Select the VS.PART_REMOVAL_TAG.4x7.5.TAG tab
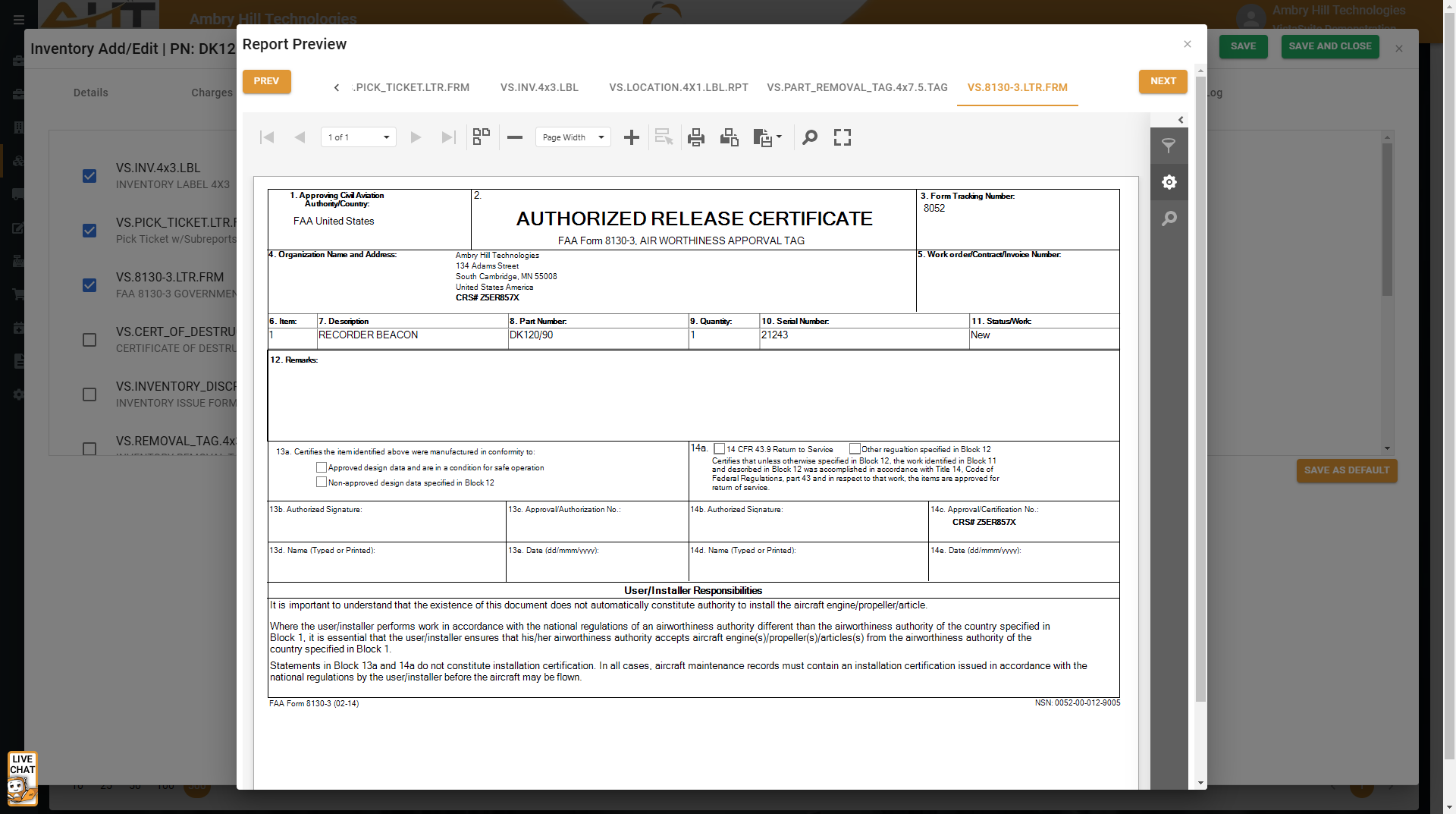This screenshot has width=1456, height=814. coord(857,87)
